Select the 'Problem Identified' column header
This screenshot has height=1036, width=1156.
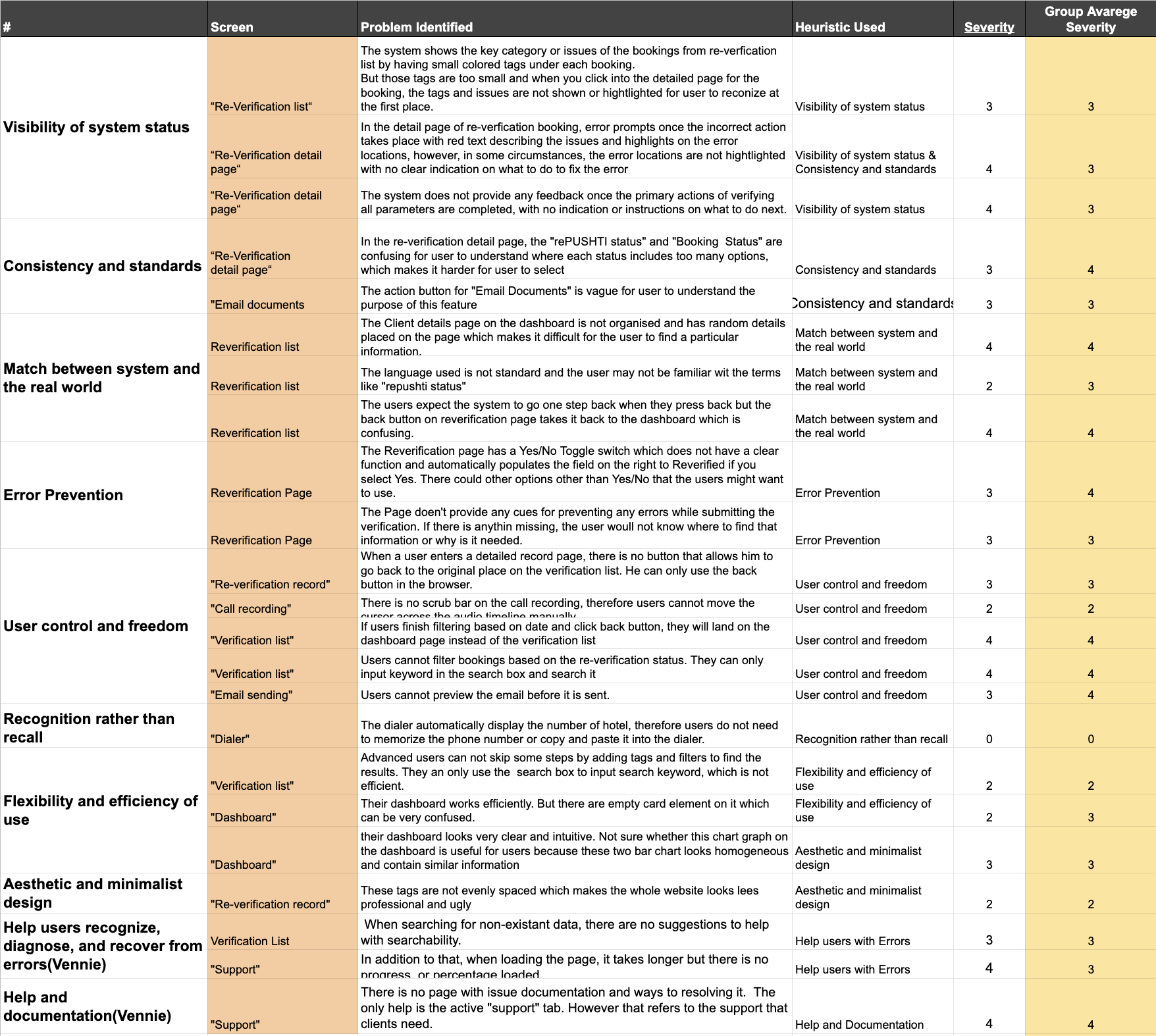point(575,18)
